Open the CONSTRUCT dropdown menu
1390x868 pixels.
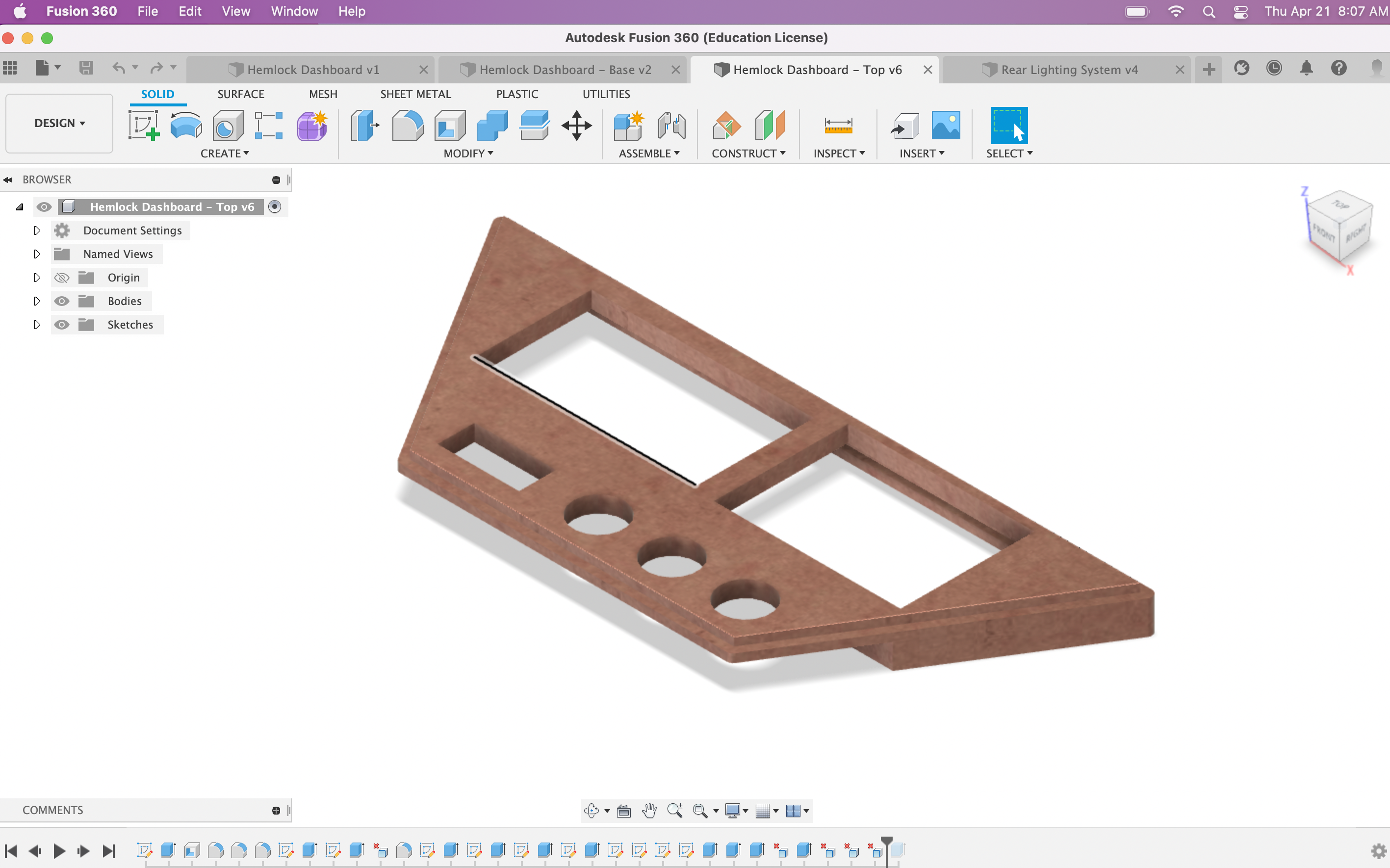pyautogui.click(x=748, y=153)
